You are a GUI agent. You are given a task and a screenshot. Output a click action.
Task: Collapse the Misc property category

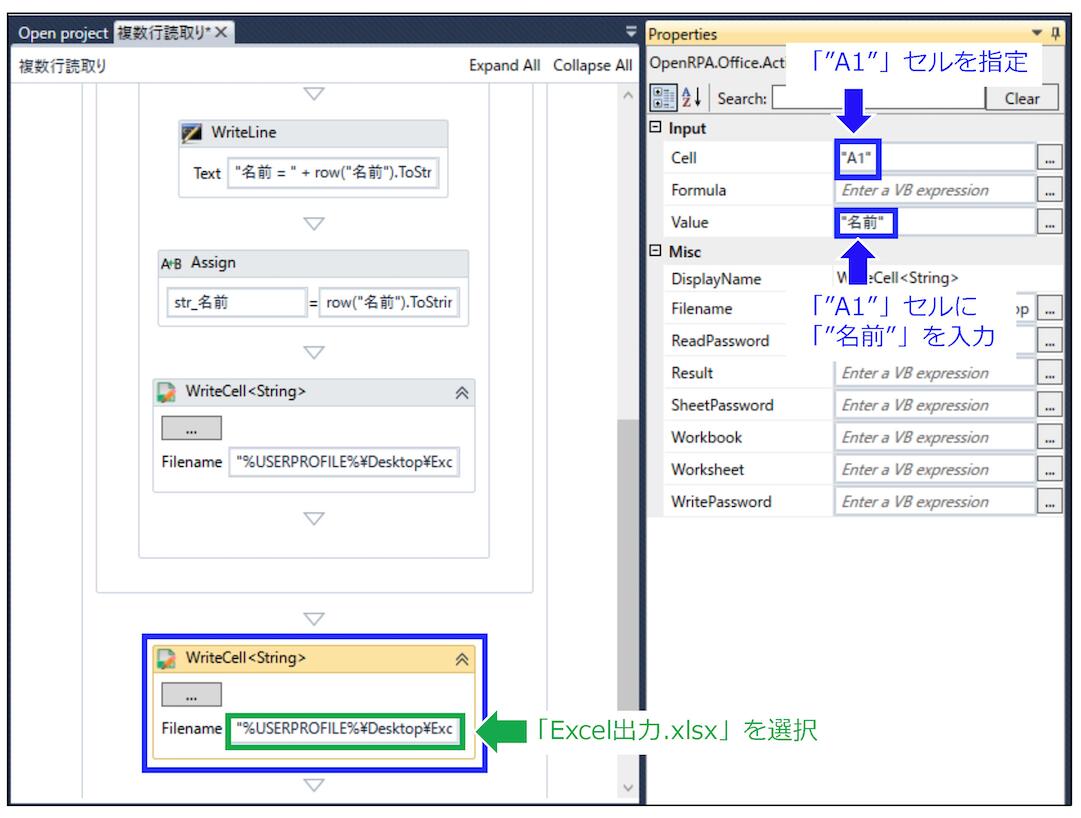coord(656,251)
